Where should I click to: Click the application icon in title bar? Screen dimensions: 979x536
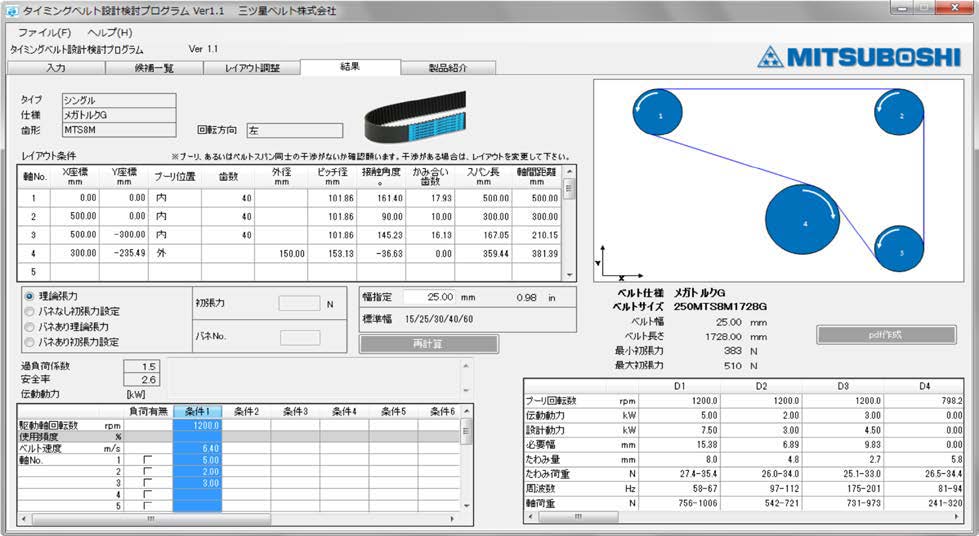pos(12,11)
